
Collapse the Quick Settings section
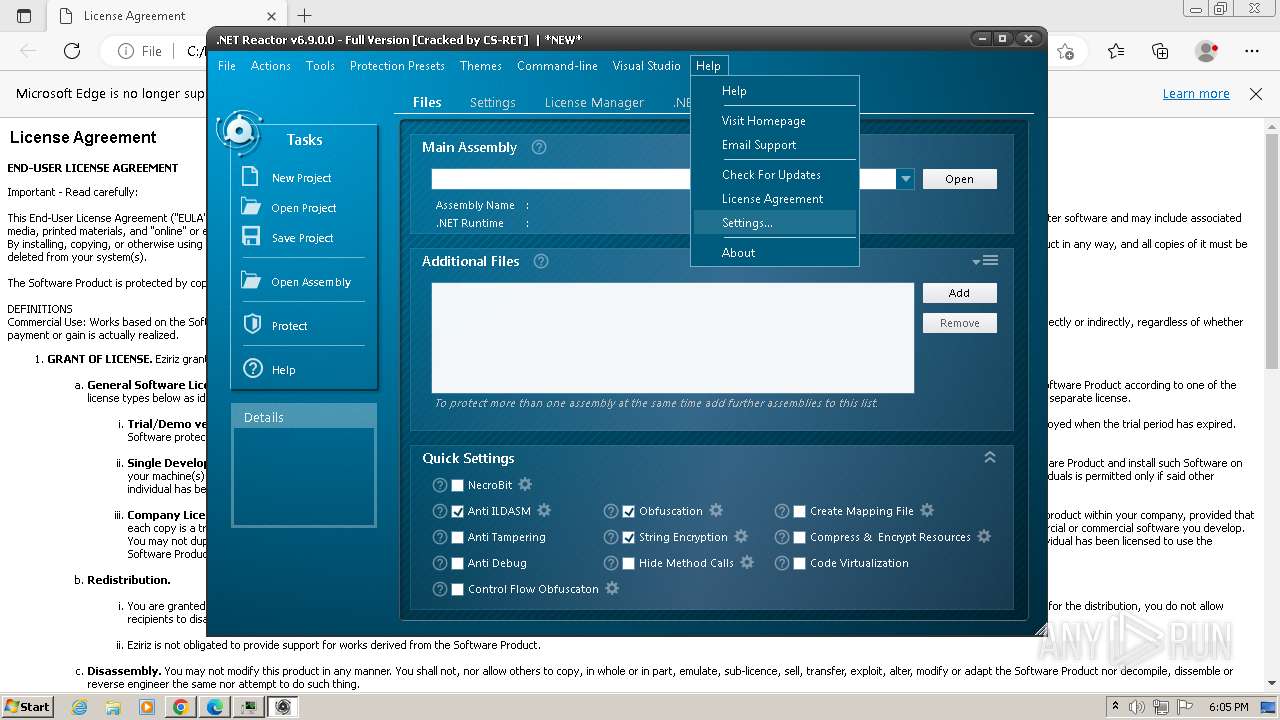click(990, 457)
